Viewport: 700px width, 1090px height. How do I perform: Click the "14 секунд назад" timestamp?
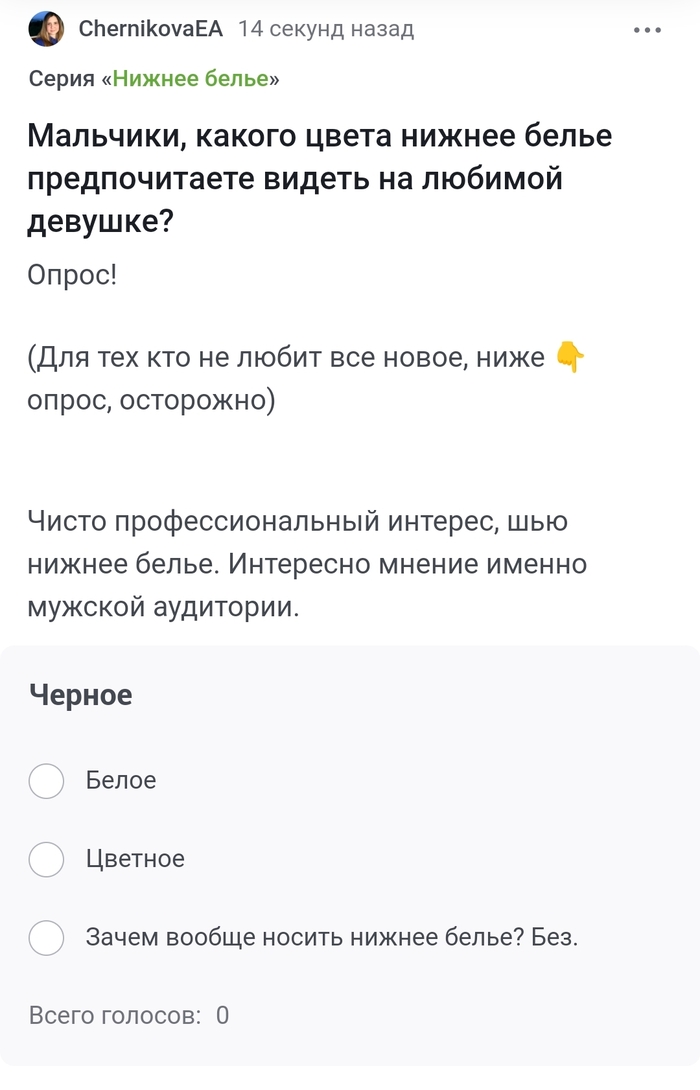tap(326, 29)
